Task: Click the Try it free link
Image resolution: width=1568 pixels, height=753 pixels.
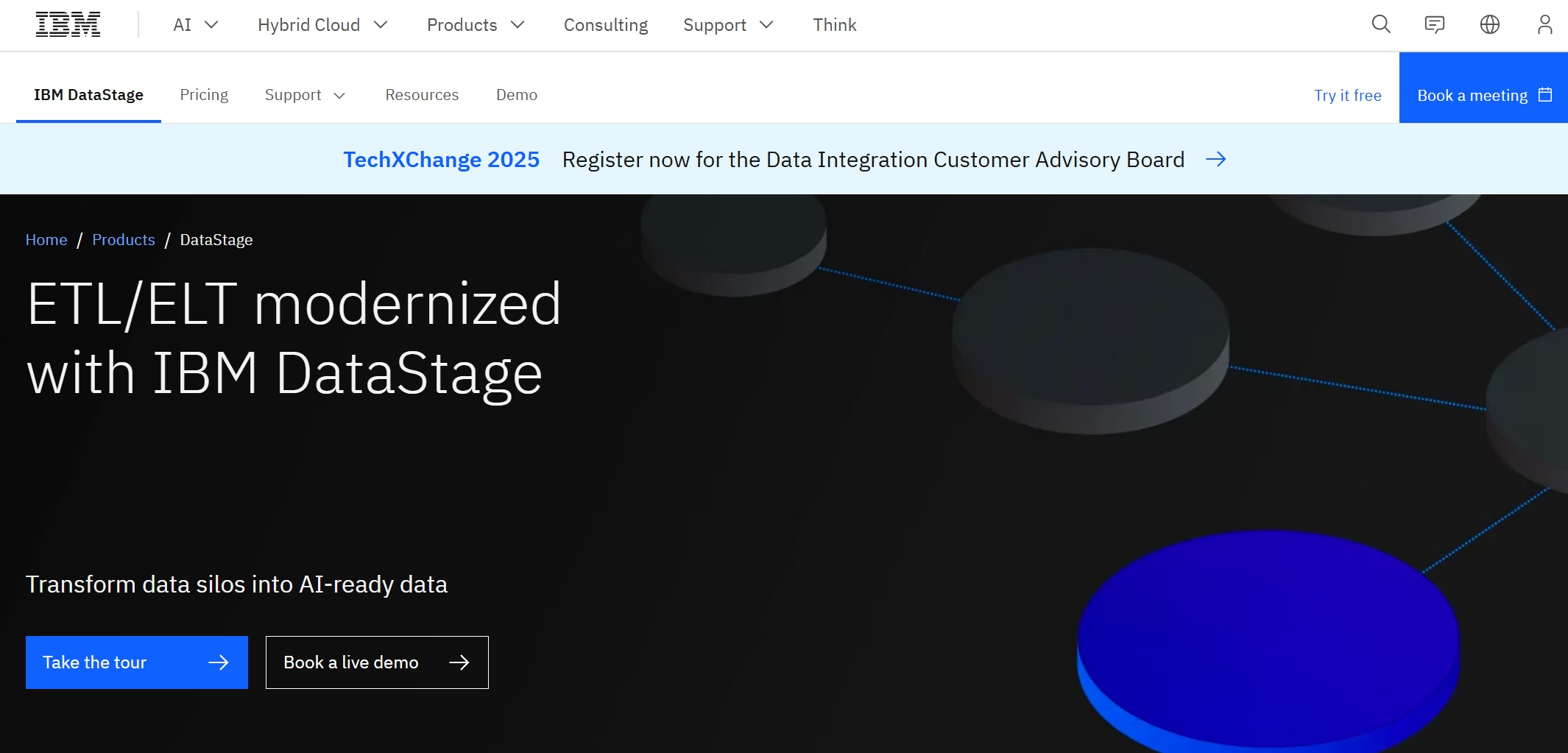Action: 1347,95
